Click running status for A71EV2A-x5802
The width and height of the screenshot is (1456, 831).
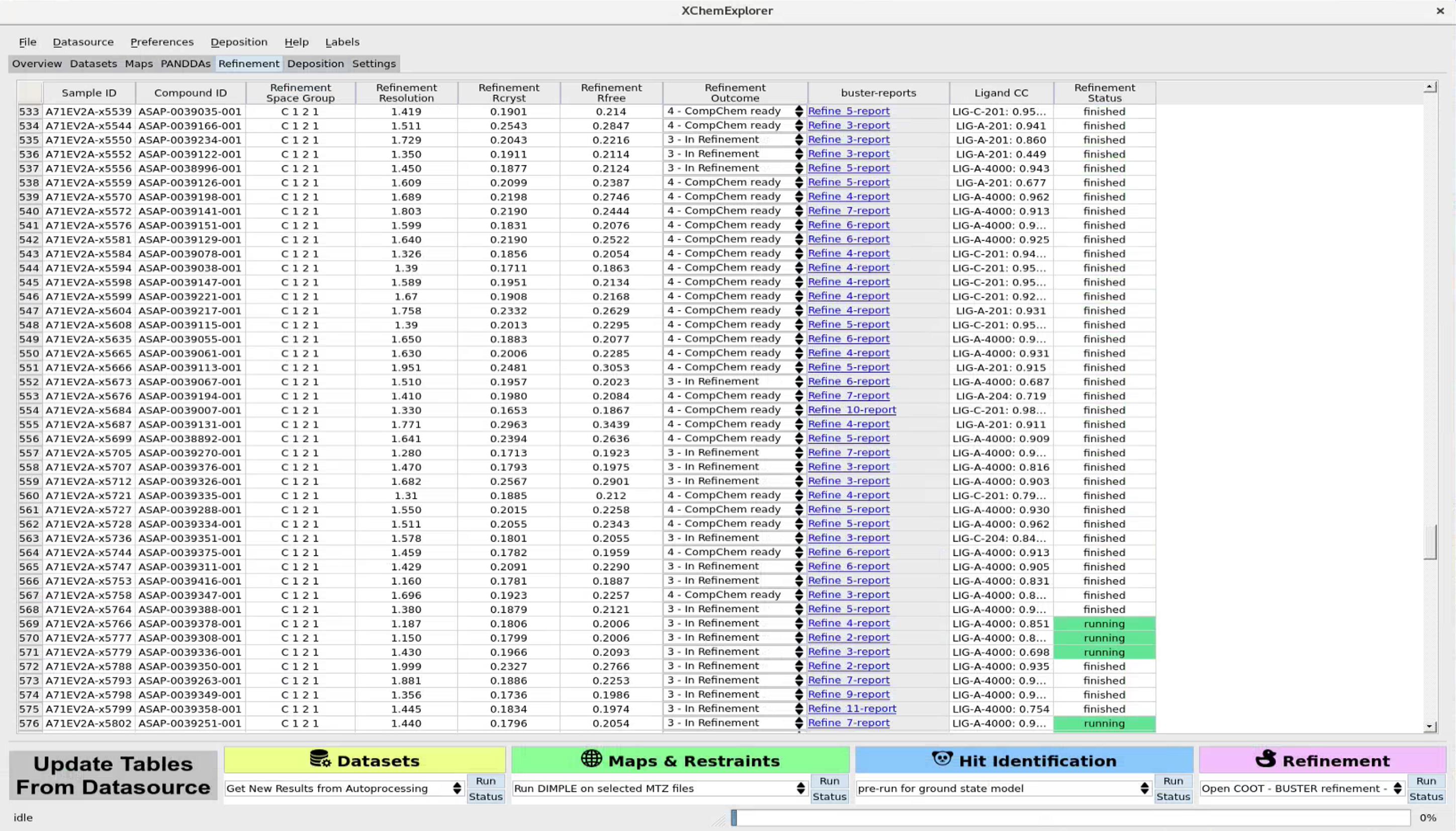click(x=1105, y=723)
